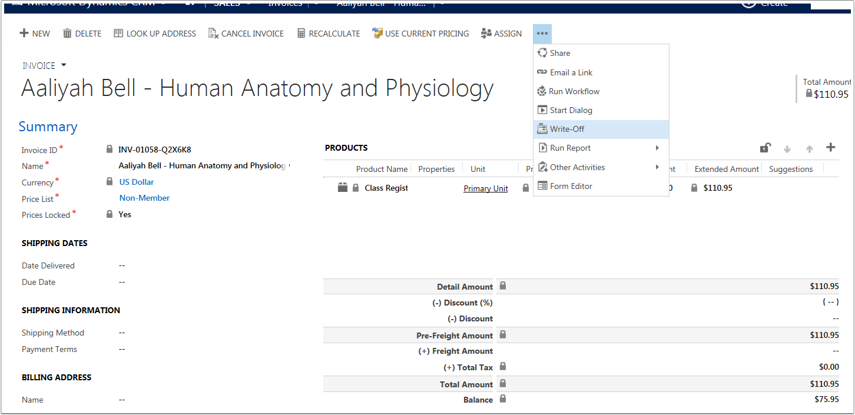This screenshot has height=415, width=855.
Task: Click the Prices Locked Yes value
Action: [x=125, y=214]
